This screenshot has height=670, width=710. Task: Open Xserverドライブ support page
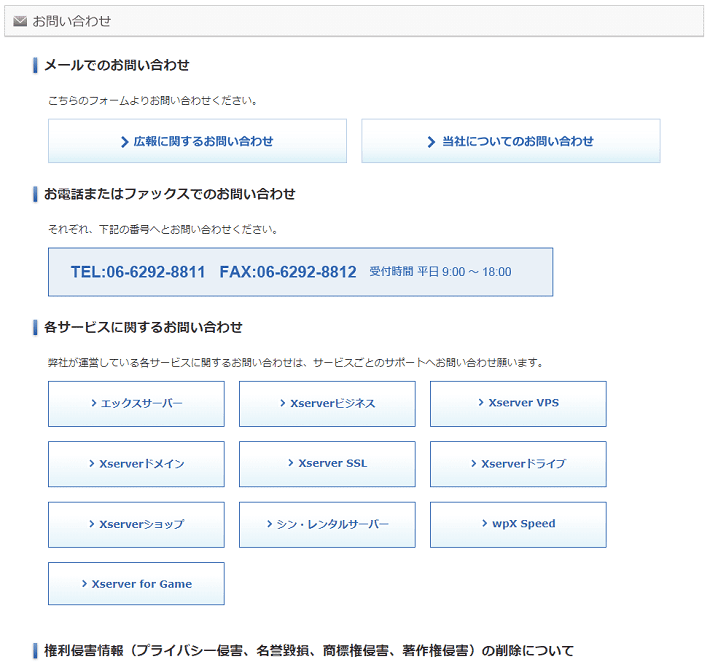click(x=518, y=464)
